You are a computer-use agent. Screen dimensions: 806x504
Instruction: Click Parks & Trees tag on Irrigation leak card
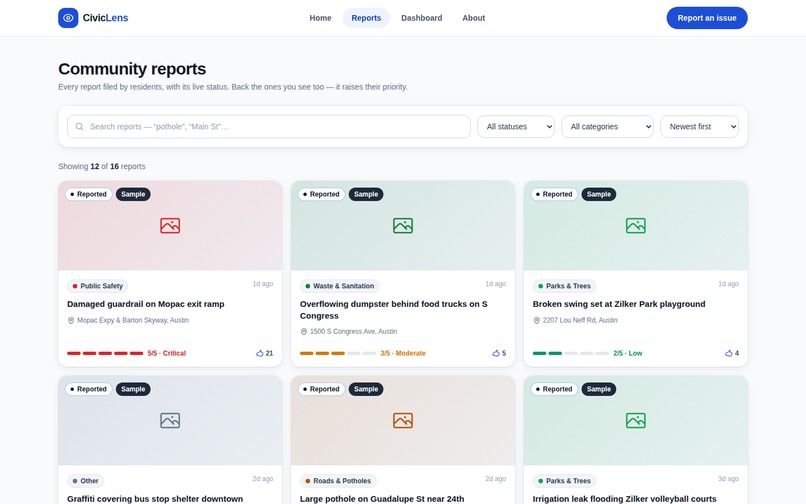click(x=564, y=481)
